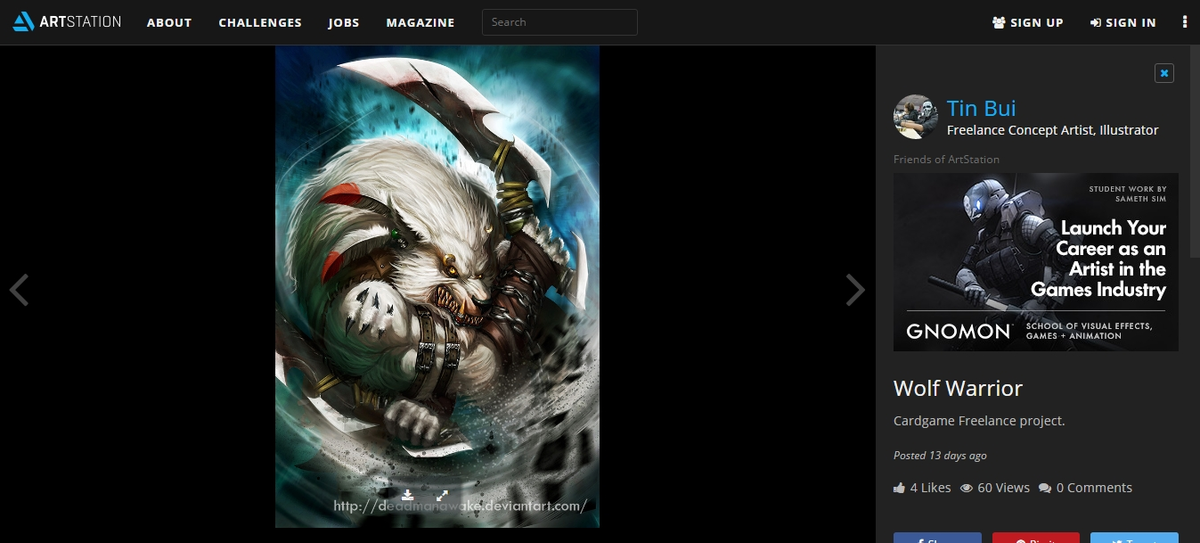Expand the artwork to fullscreen
The width and height of the screenshot is (1200, 543).
point(442,494)
